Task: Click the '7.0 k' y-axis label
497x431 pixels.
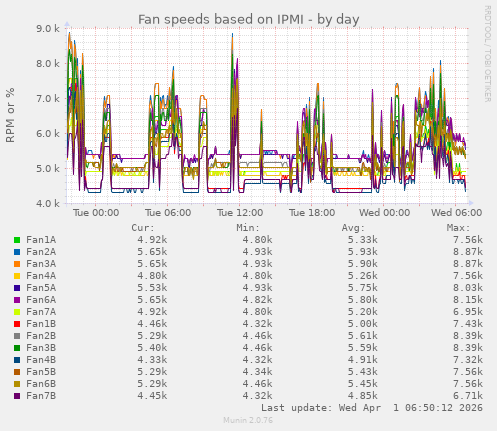Action: (48, 99)
